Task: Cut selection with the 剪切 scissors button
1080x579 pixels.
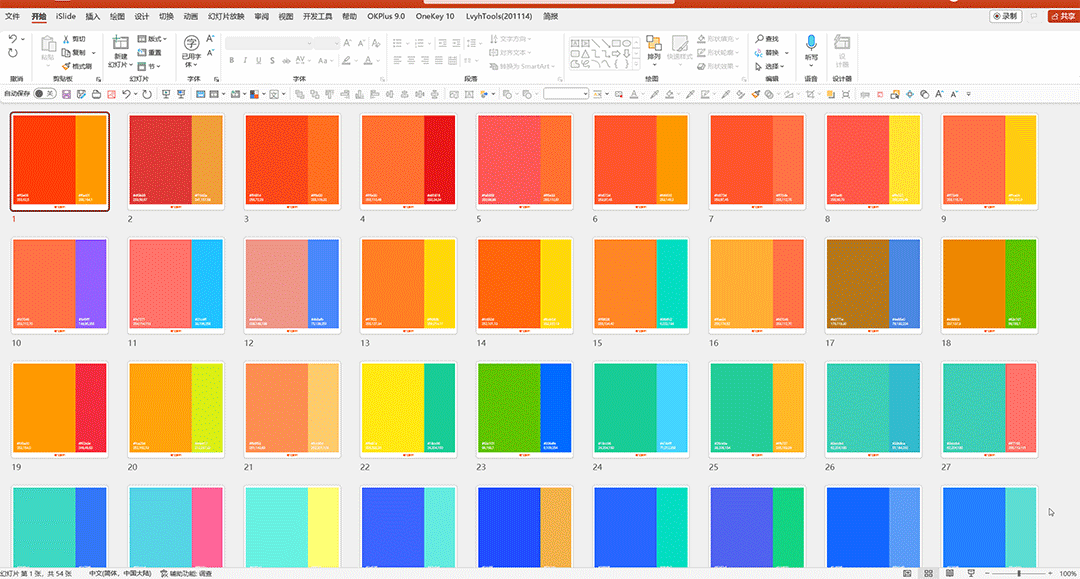Action: pos(74,39)
